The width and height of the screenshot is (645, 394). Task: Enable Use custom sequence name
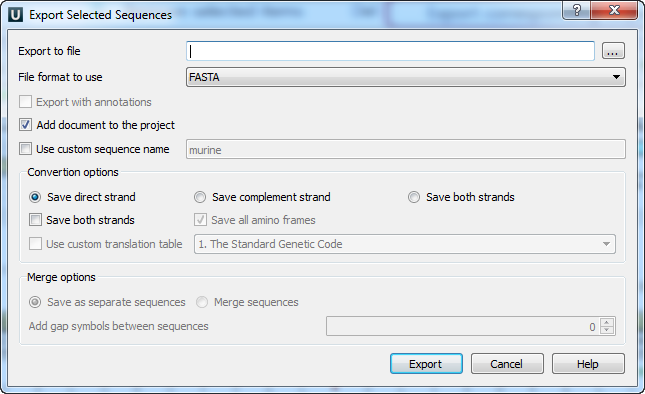tap(26, 148)
